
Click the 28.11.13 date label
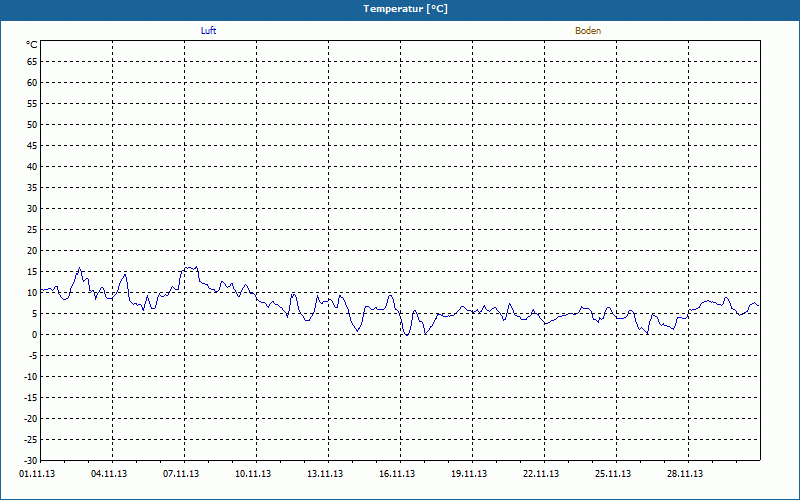[x=685, y=473]
